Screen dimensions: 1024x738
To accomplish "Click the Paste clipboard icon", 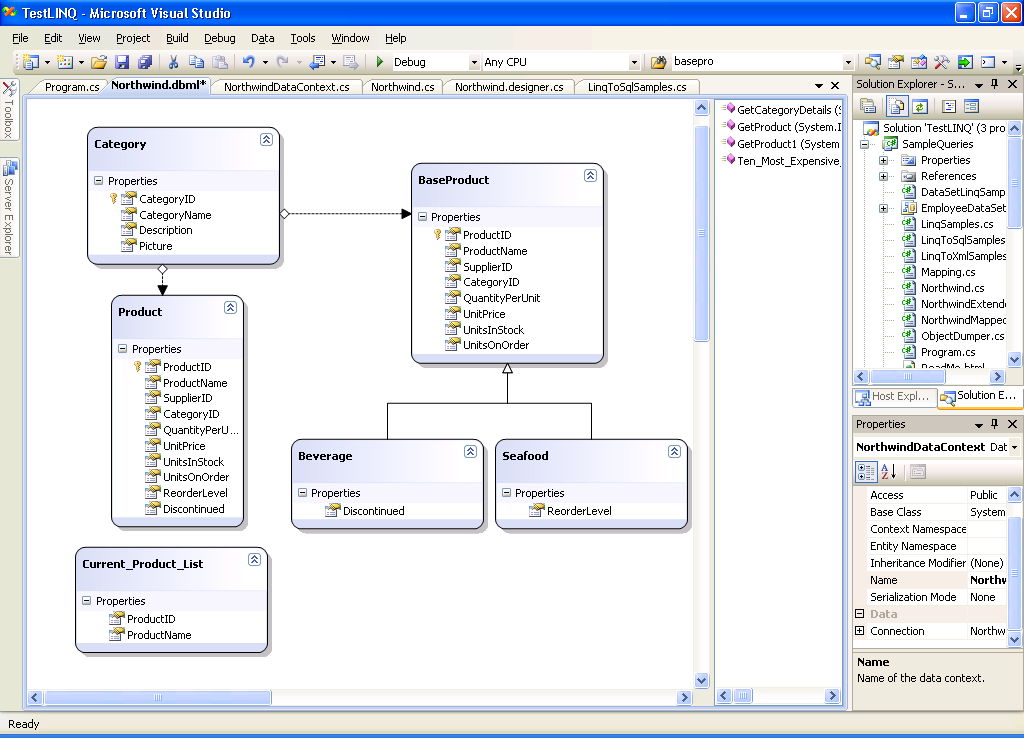I will click(220, 62).
